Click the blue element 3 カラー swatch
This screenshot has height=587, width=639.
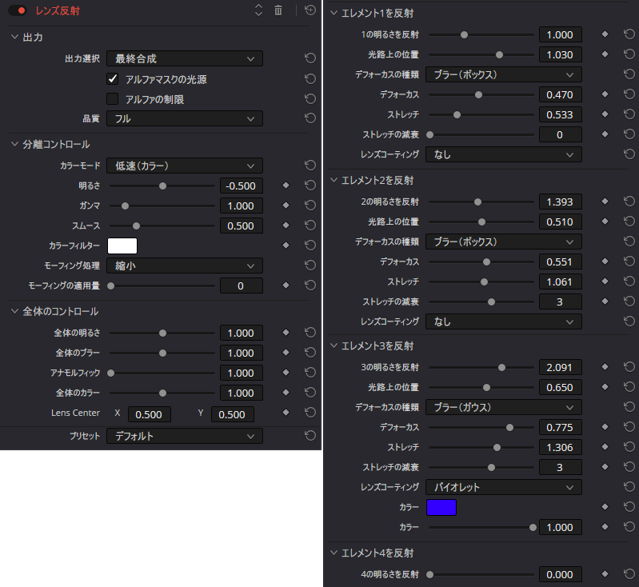coord(441,508)
